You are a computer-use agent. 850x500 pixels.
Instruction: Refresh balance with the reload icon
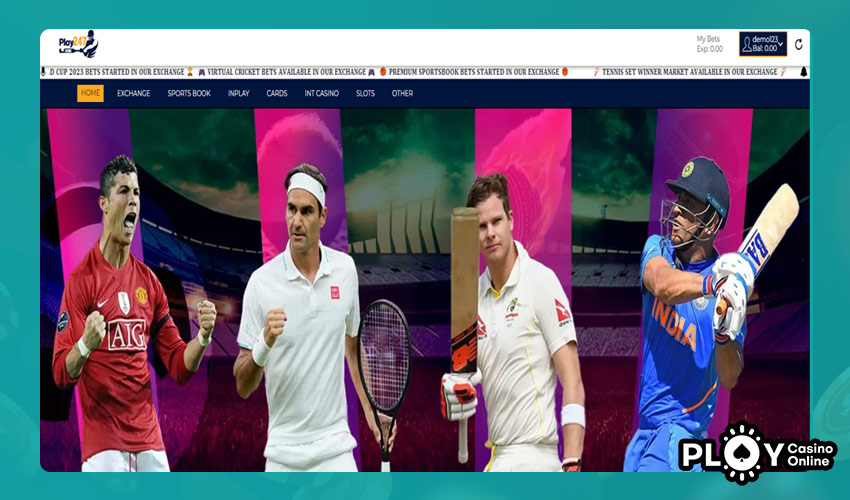coord(799,44)
